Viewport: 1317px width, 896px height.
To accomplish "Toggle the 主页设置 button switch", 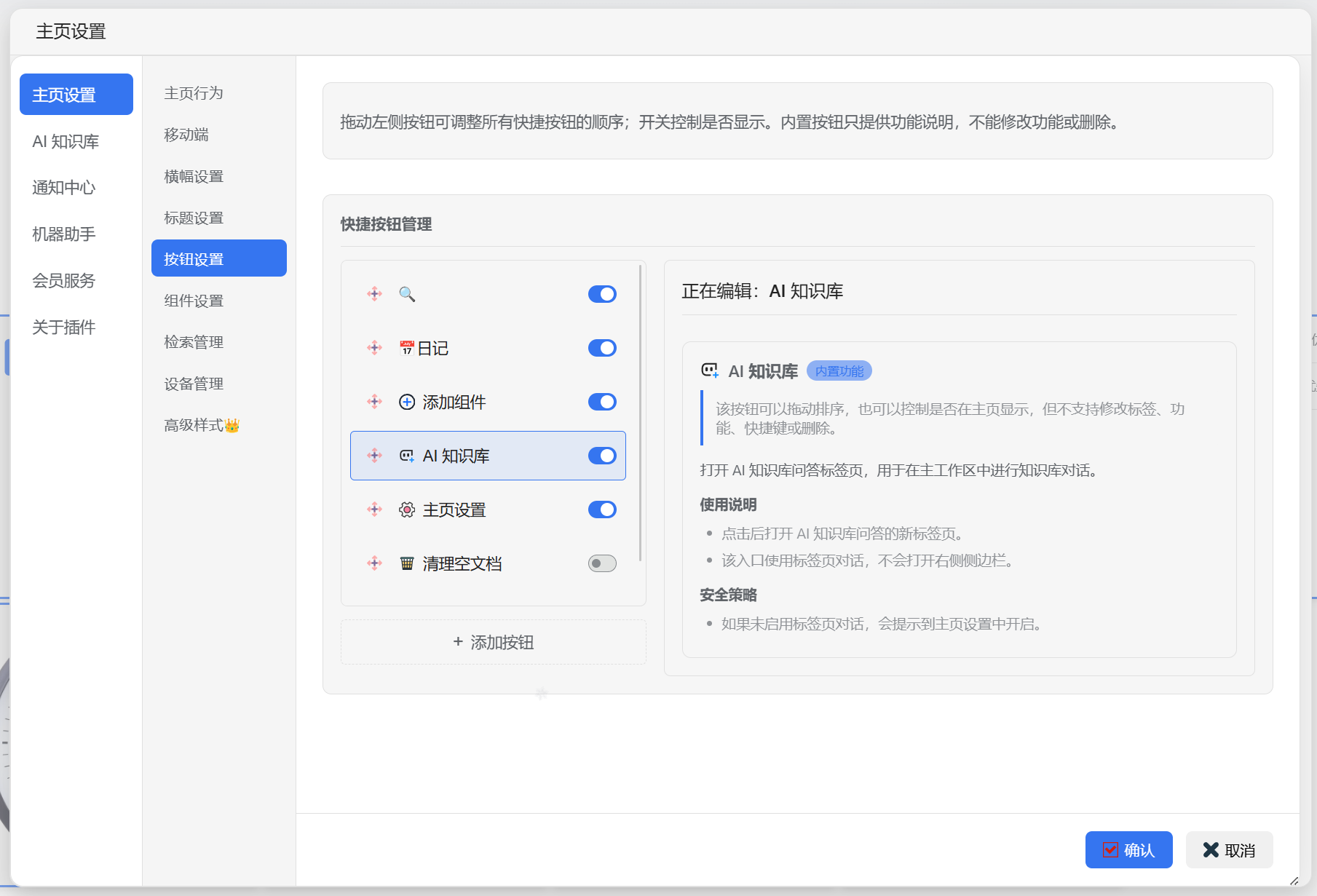I will (602, 510).
